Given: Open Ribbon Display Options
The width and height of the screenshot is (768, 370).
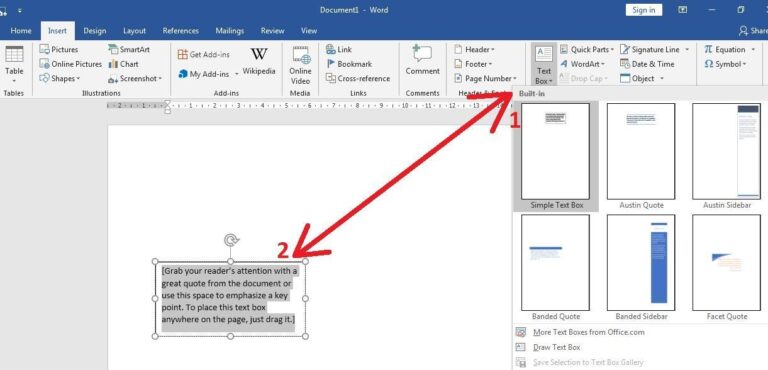Looking at the screenshot, I should [683, 10].
